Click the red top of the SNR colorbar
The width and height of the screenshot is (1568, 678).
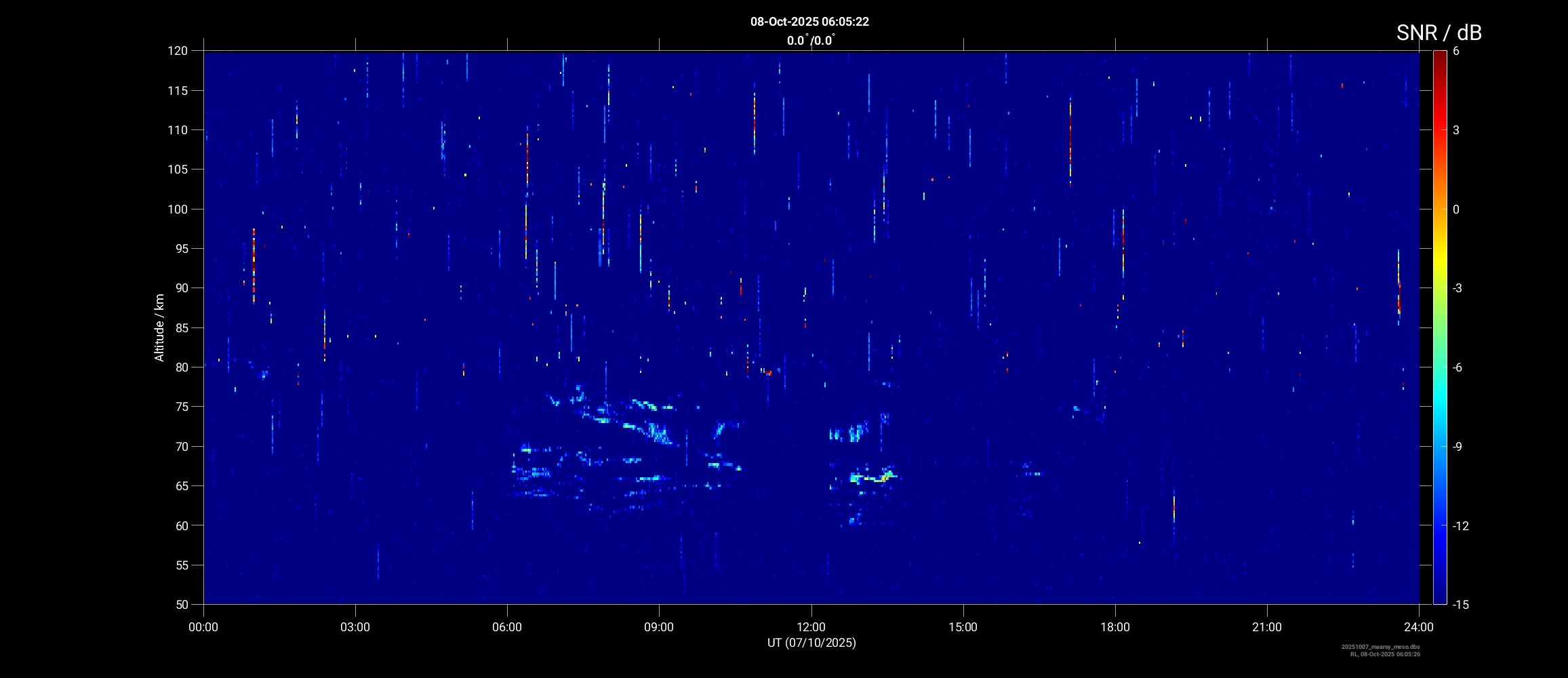click(1439, 56)
